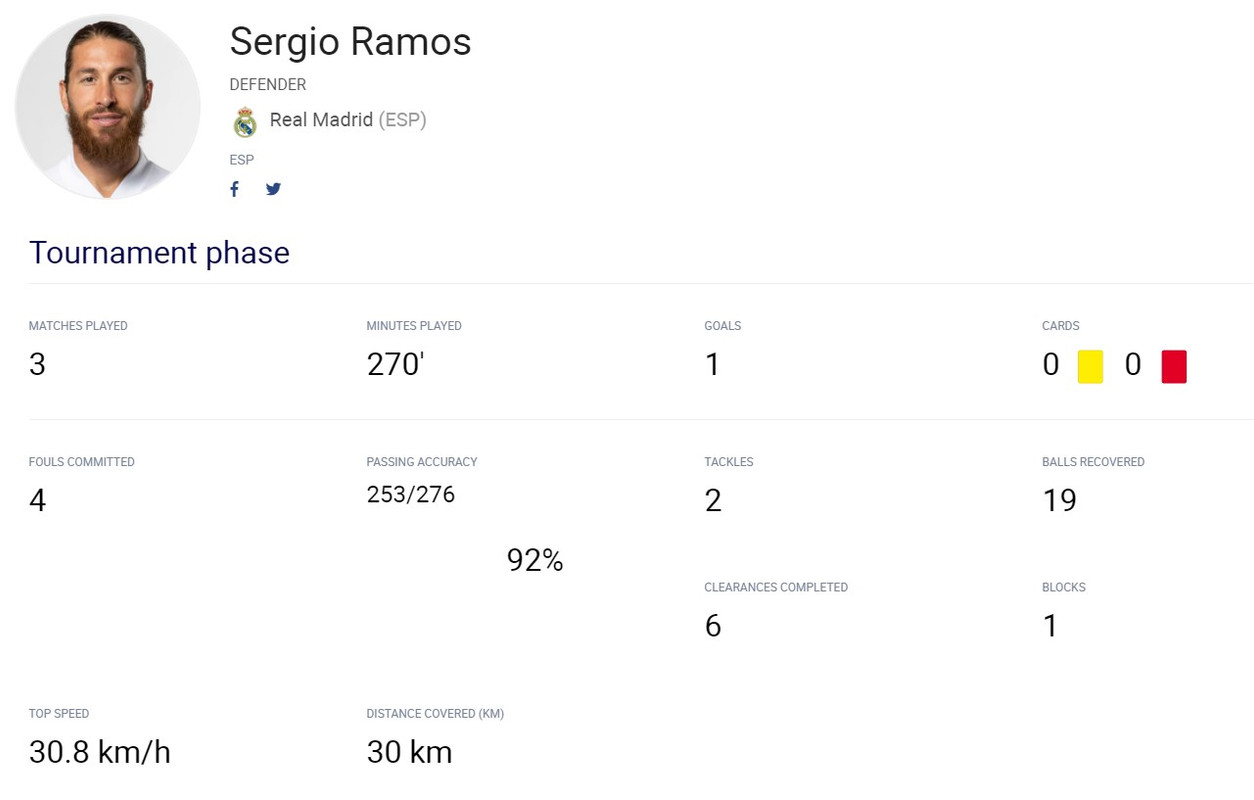This screenshot has height=800, width=1254.
Task: Open the Real Madrid (ESP) club link
Action: coord(347,120)
